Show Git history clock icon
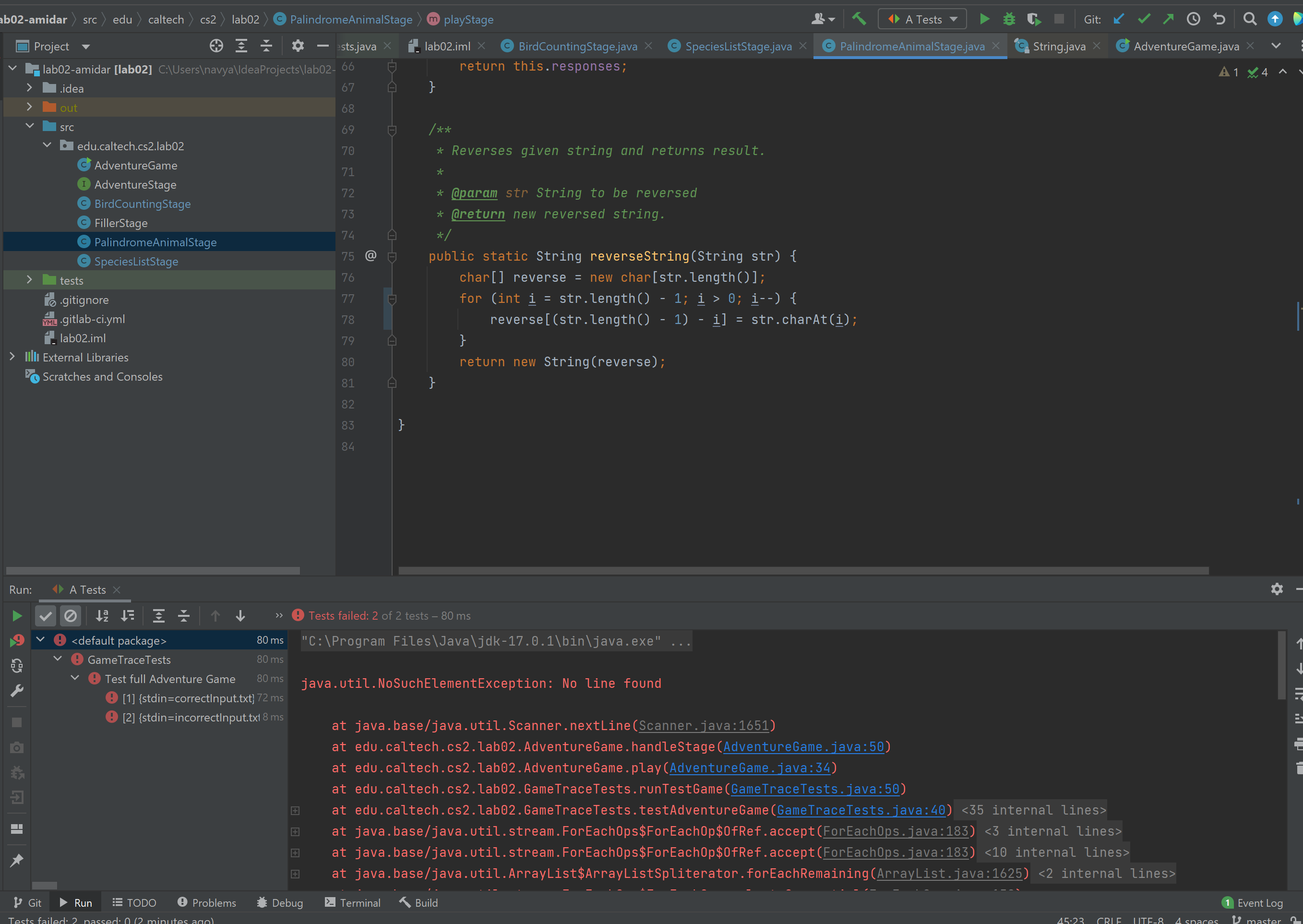 [1193, 19]
